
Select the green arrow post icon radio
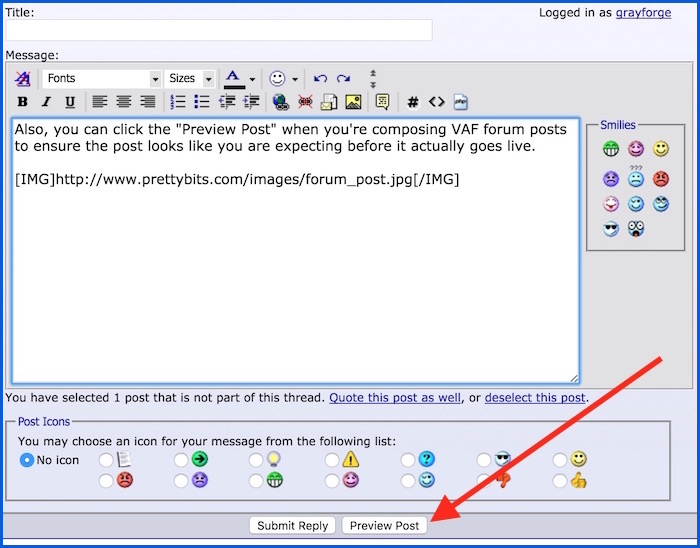(x=181, y=460)
